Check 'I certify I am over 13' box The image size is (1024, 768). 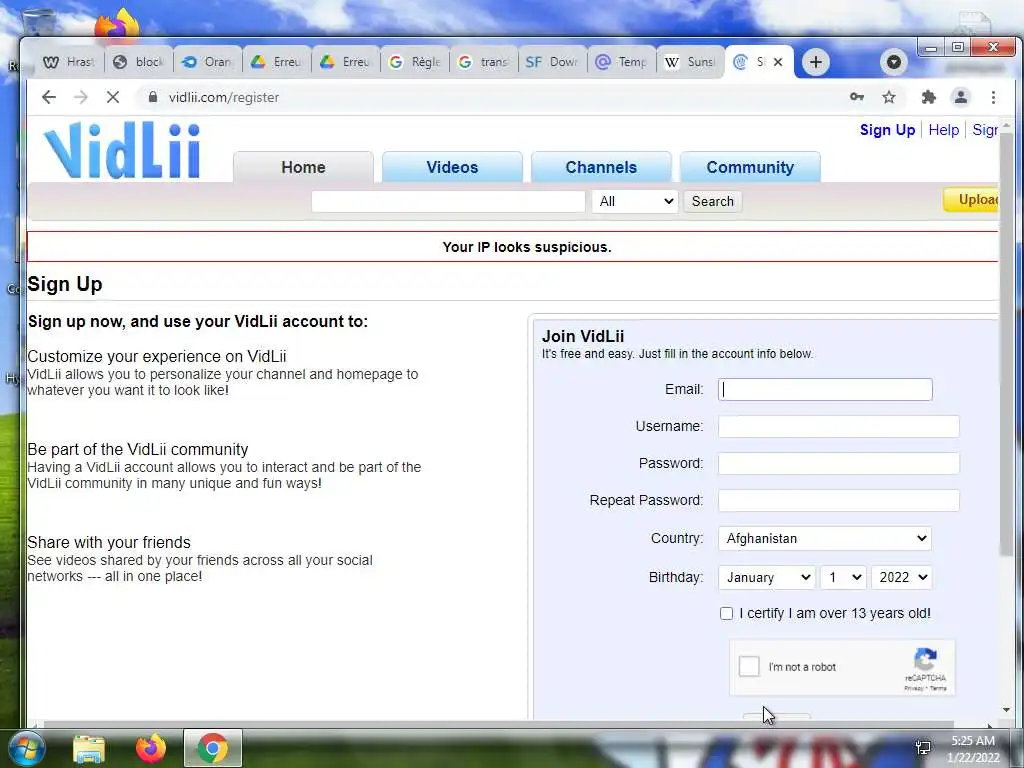click(726, 613)
